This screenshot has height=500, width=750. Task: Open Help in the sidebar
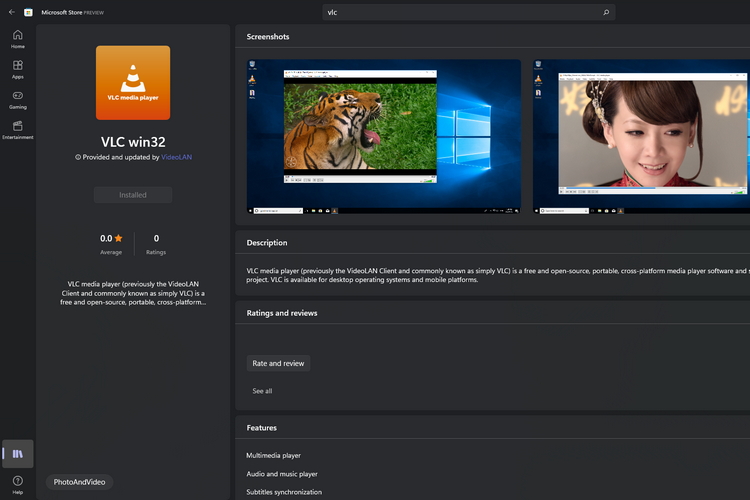pyautogui.click(x=18, y=485)
